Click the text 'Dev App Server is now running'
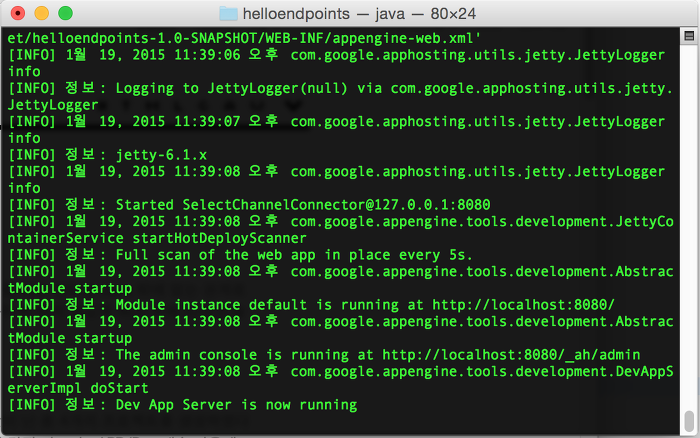 236,405
